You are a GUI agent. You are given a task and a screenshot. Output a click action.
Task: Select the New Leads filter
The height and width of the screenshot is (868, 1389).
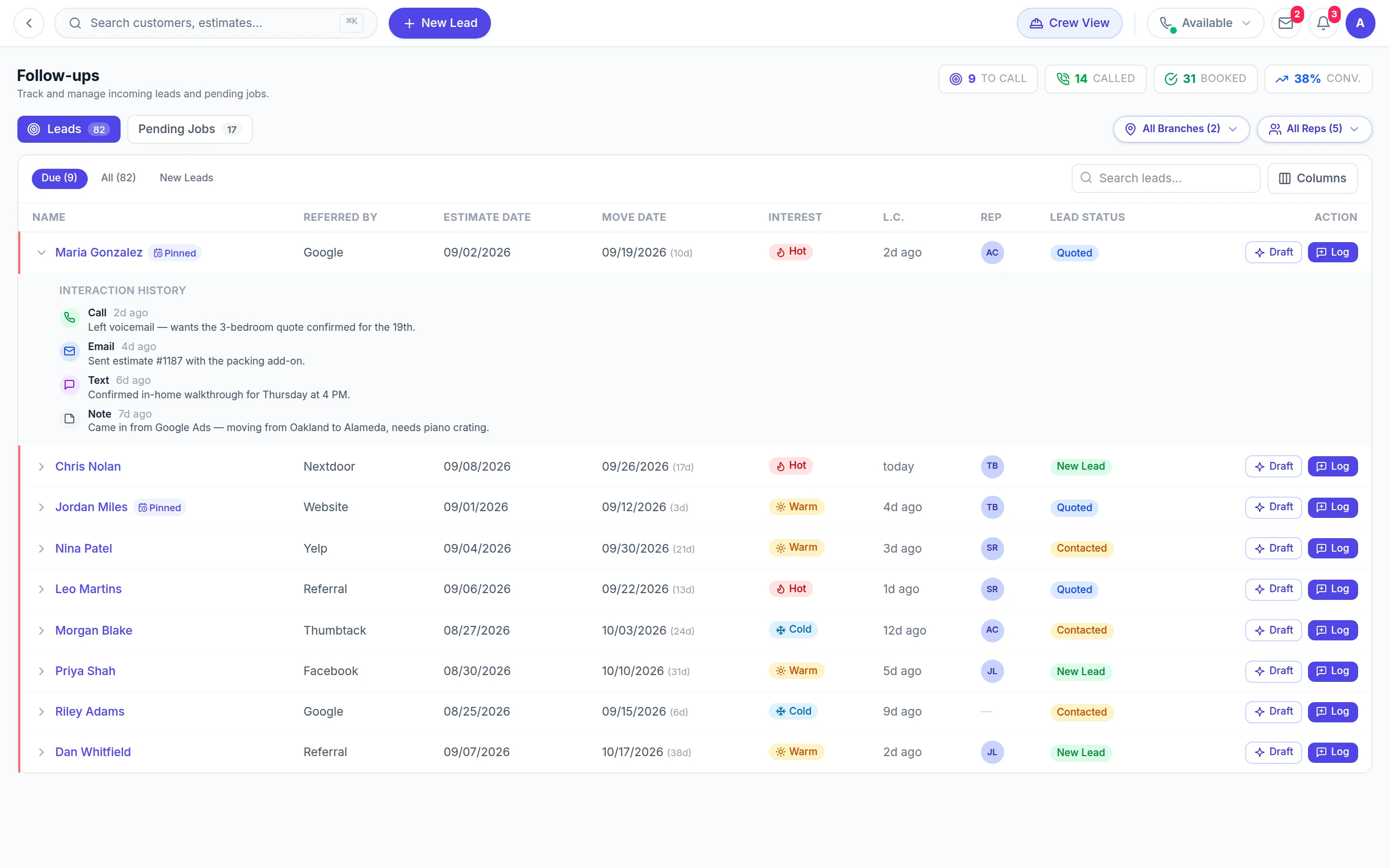186,178
